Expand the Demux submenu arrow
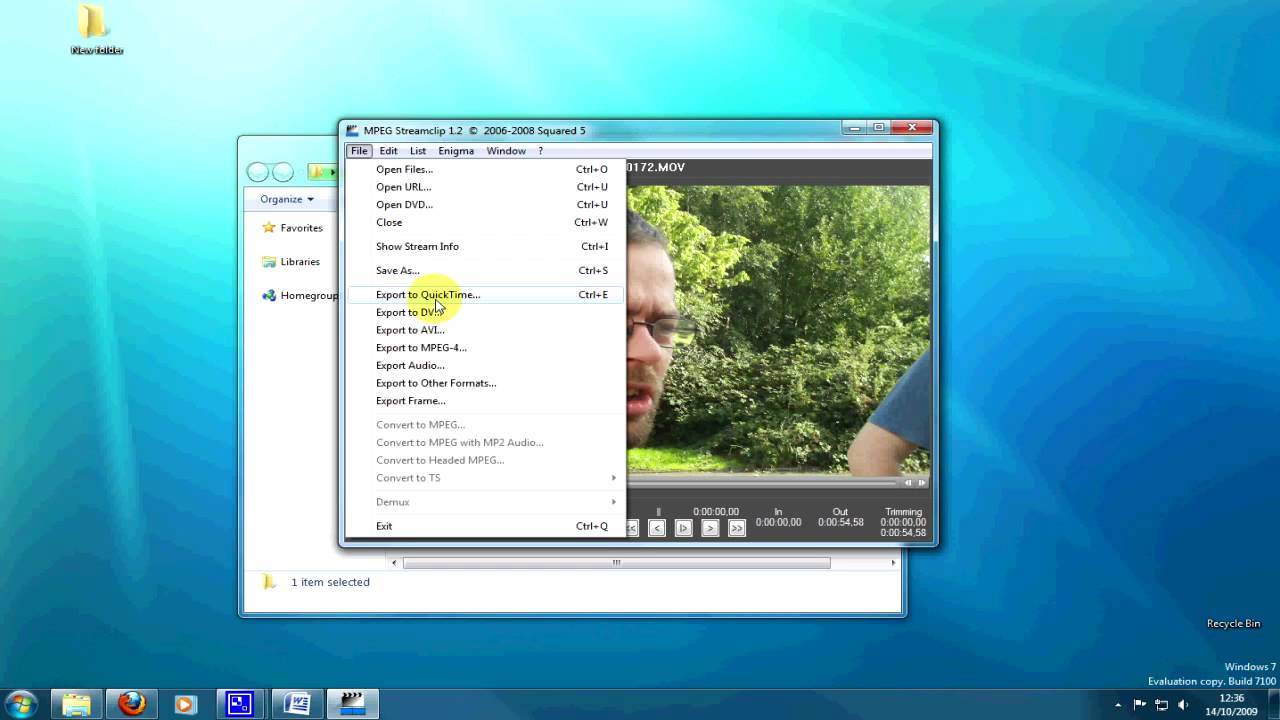The image size is (1280, 720). (613, 502)
